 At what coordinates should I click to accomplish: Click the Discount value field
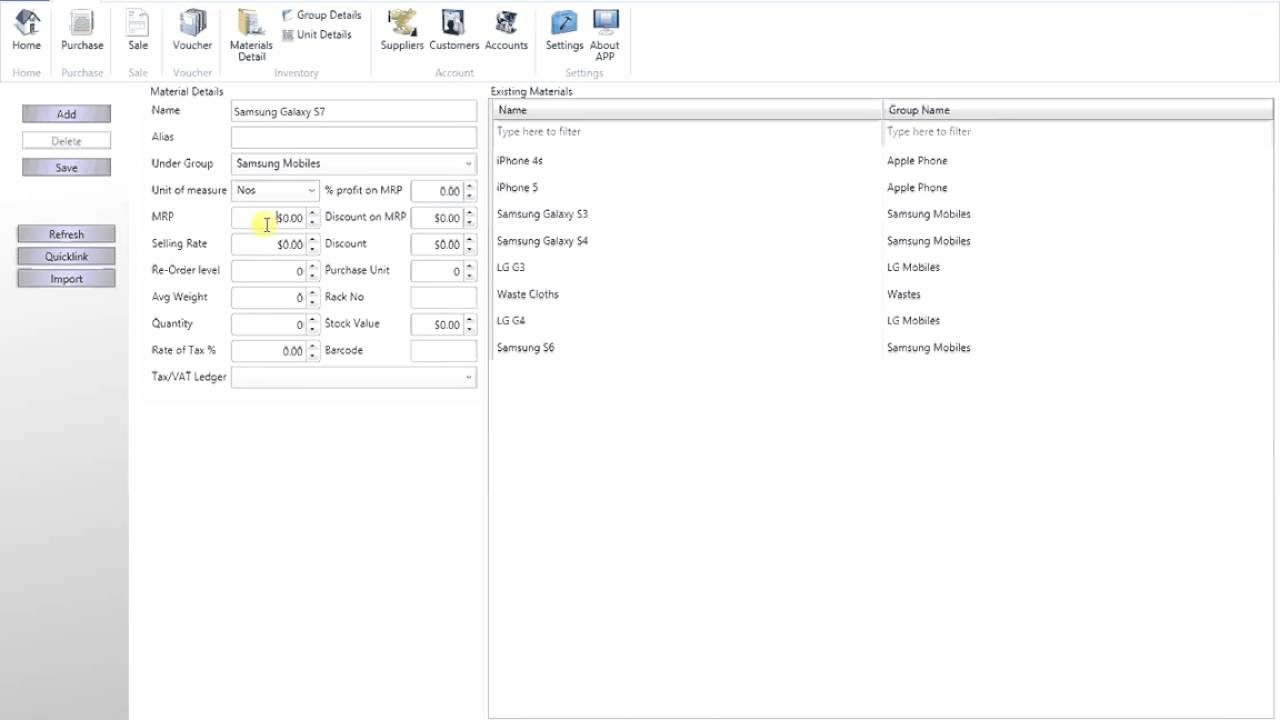pos(437,244)
